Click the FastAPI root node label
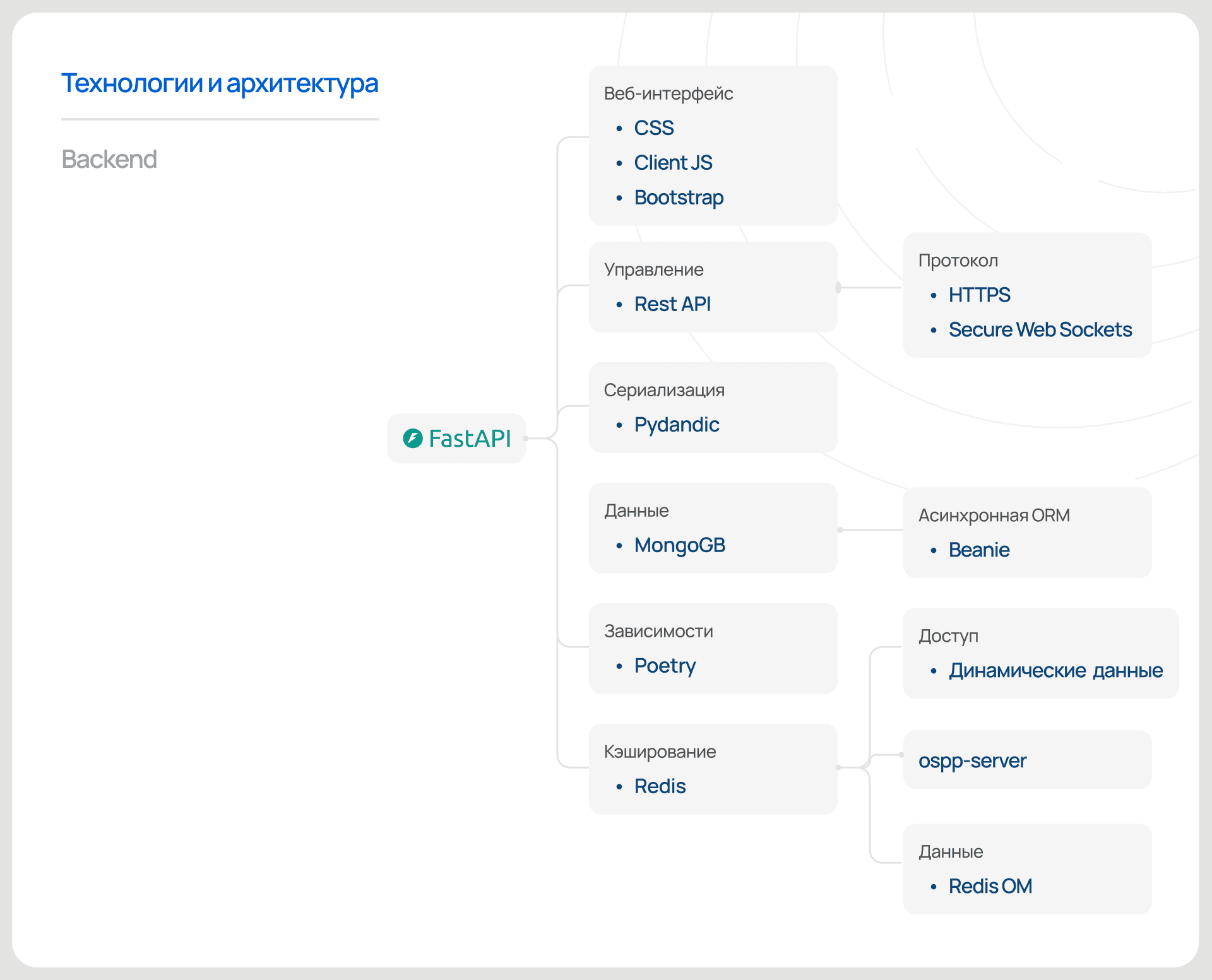Viewport: 1212px width, 980px height. pos(469,439)
